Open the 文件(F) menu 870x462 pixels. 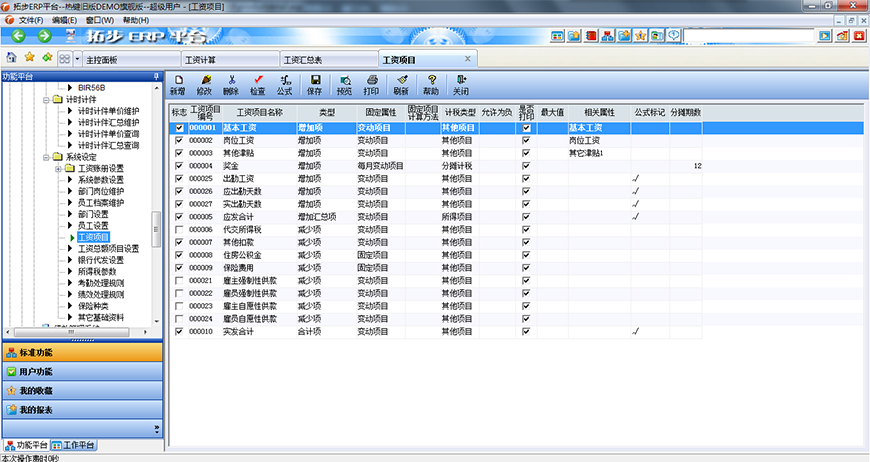click(x=30, y=20)
